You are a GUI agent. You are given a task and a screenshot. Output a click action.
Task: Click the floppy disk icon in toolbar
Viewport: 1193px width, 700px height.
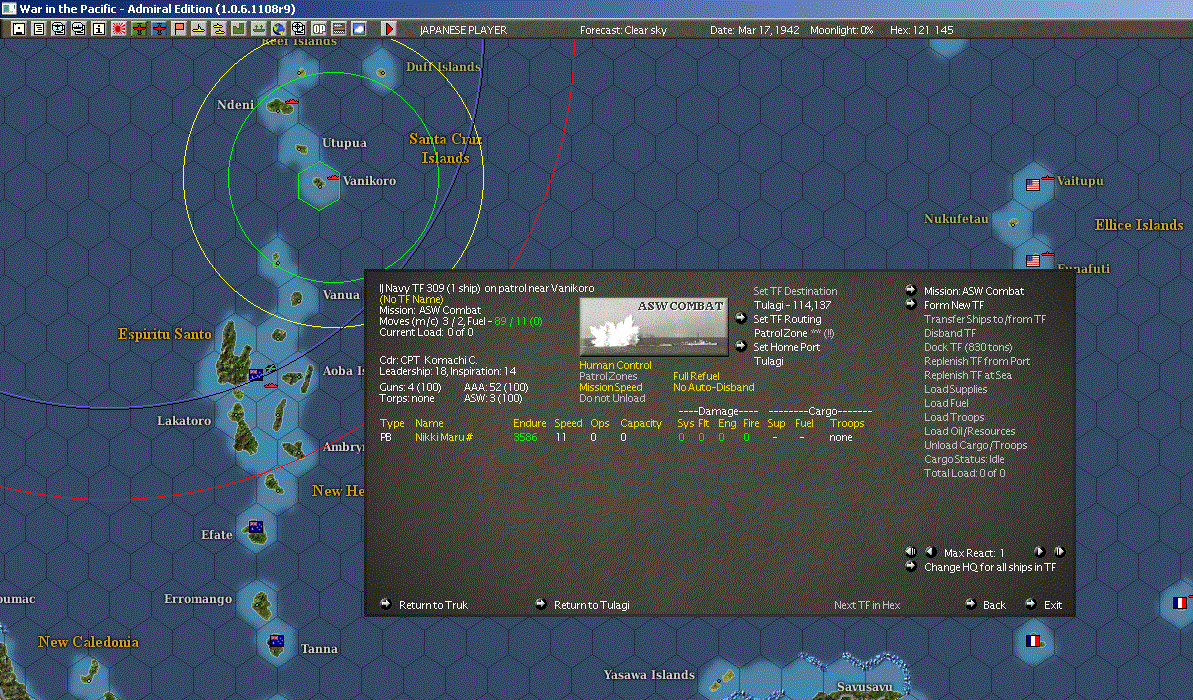(19, 29)
